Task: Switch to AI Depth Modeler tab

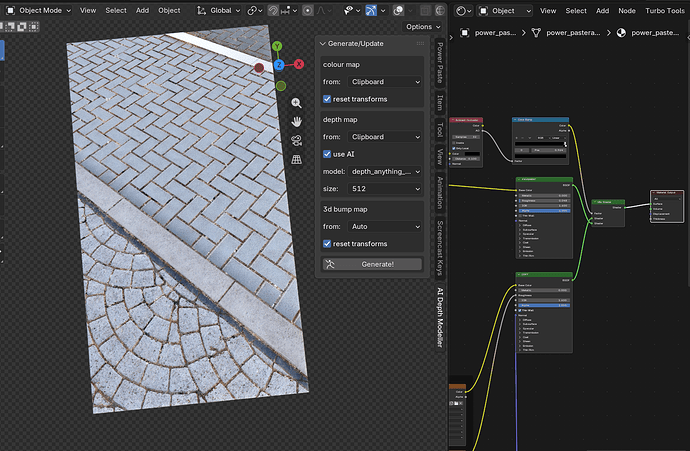Action: pos(440,317)
